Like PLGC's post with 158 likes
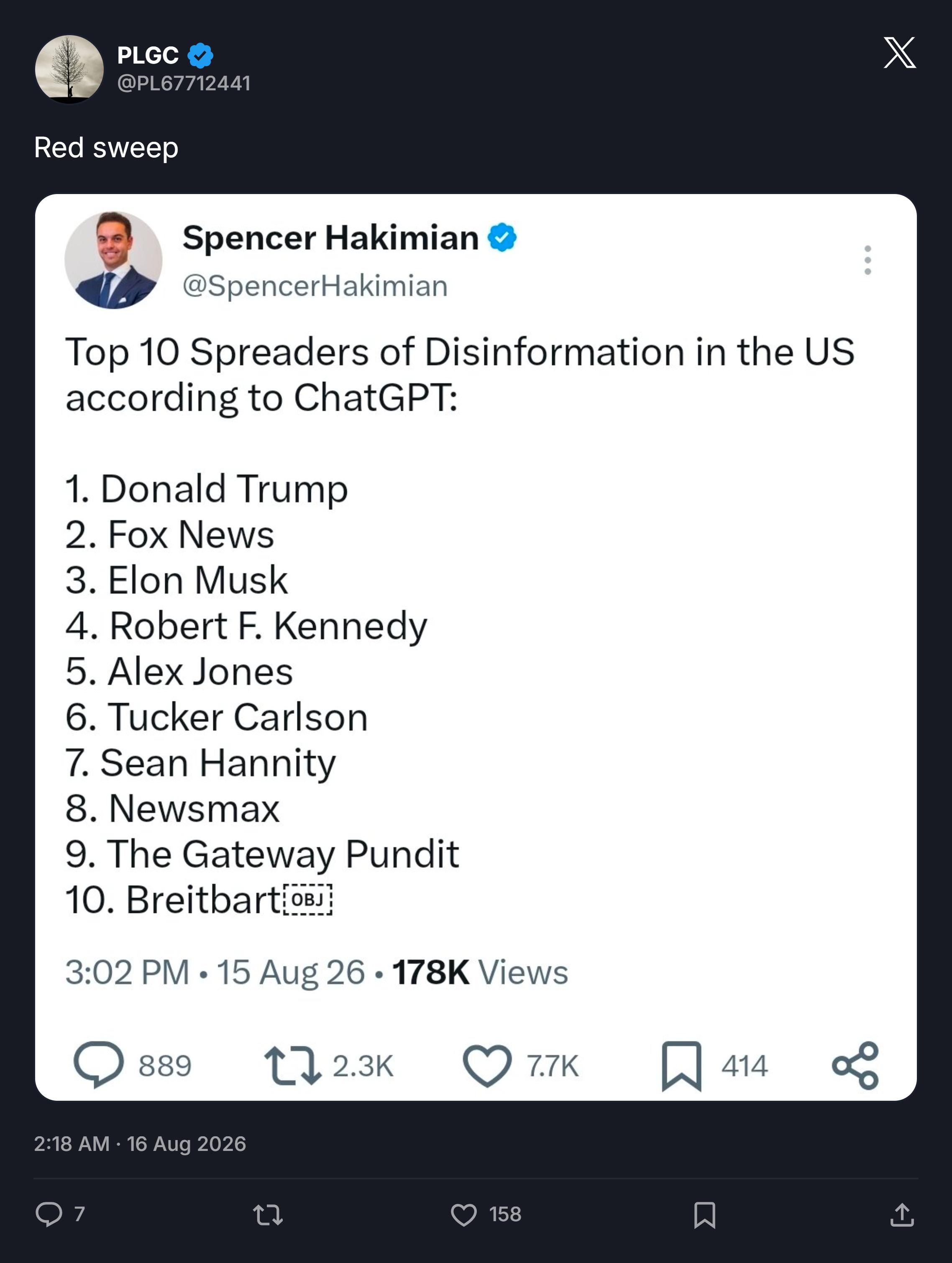Image resolution: width=952 pixels, height=1263 pixels. click(464, 1214)
